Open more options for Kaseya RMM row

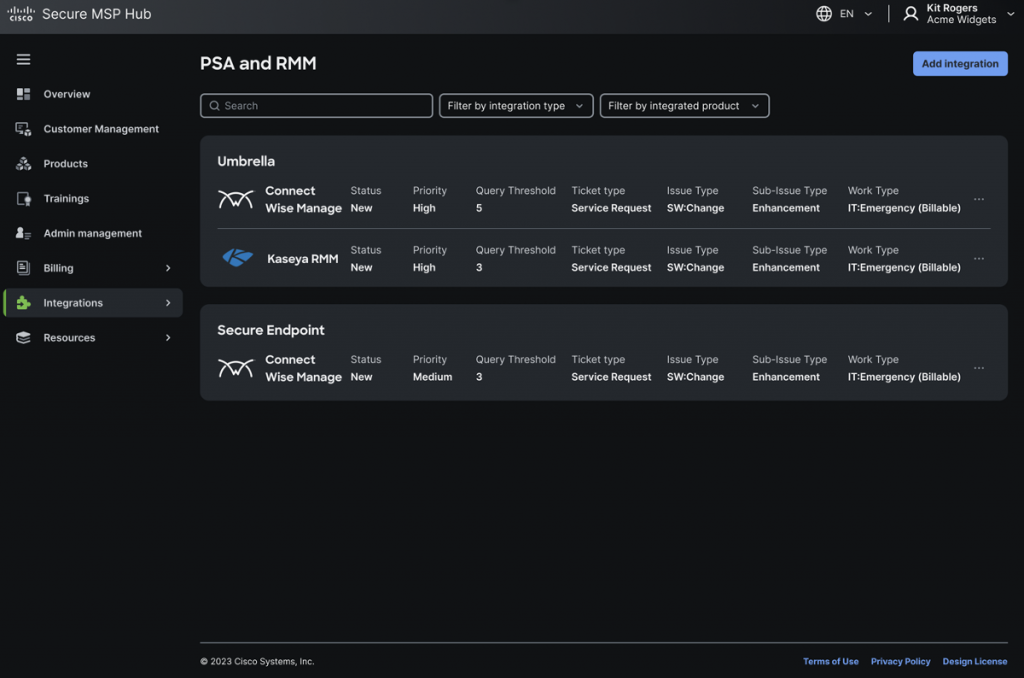point(978,259)
